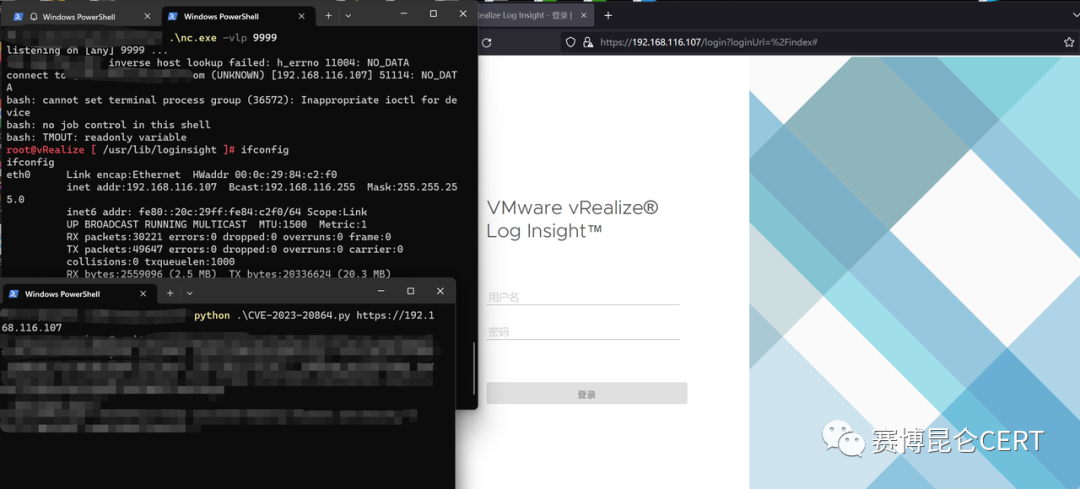This screenshot has height=489, width=1080.
Task: Maximize the upper PowerShell window
Action: point(433,14)
